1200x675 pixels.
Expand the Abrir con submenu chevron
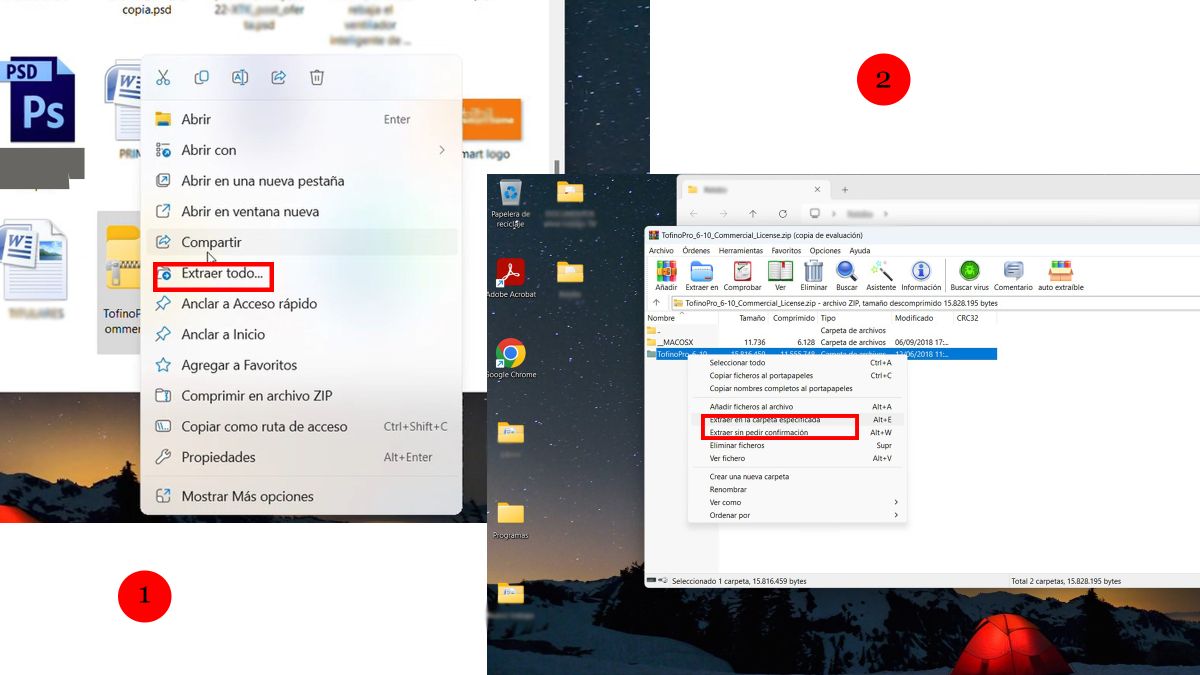pos(442,150)
